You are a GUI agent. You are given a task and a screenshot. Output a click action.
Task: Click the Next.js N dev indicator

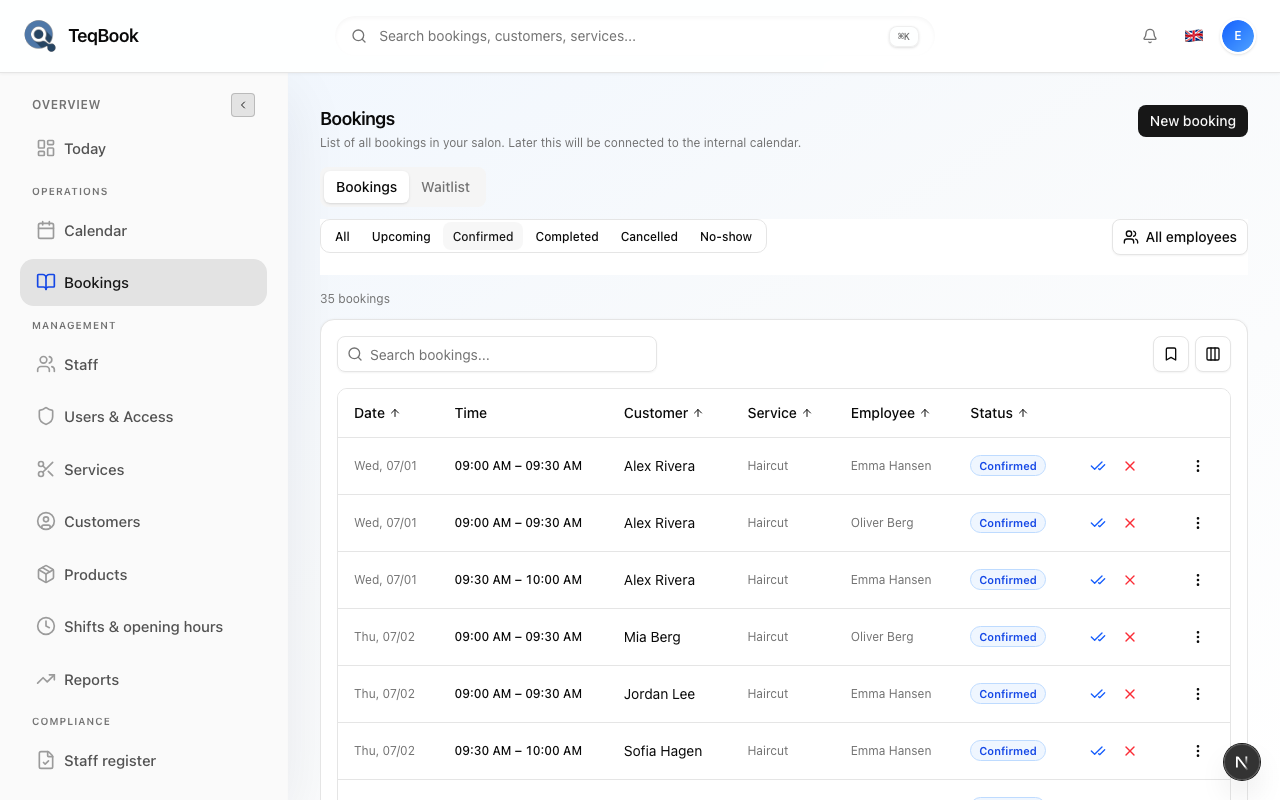[1241, 762]
